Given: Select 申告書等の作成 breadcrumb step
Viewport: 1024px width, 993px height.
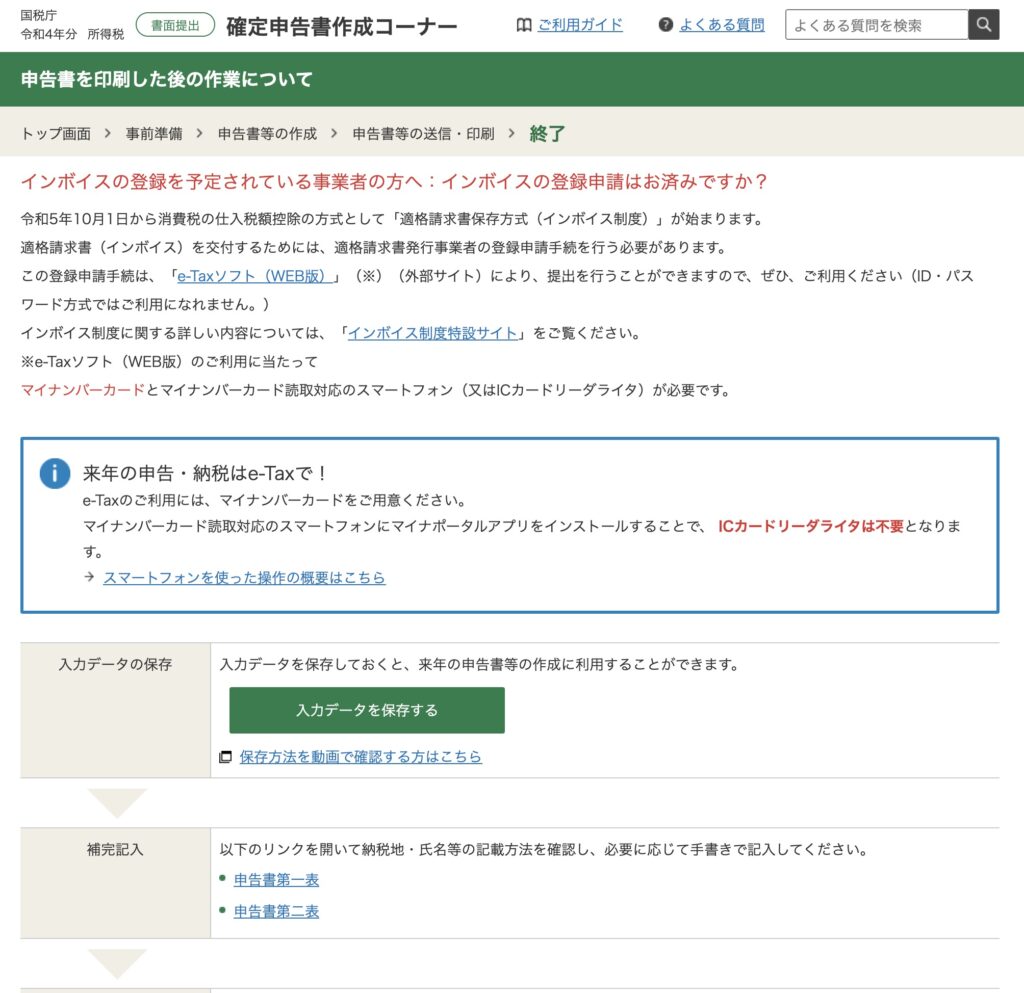Looking at the screenshot, I should click(x=267, y=133).
